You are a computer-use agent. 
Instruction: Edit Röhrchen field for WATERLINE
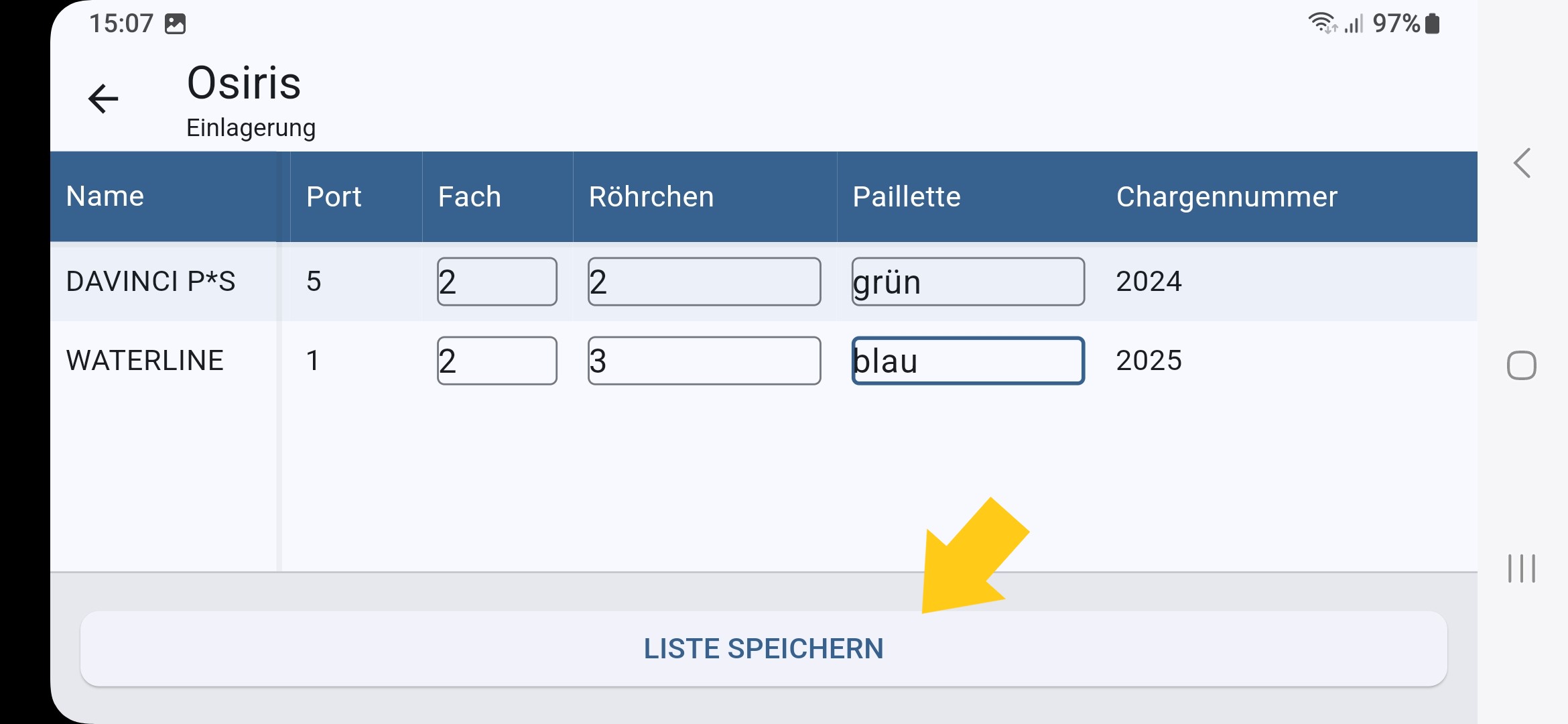click(x=704, y=361)
